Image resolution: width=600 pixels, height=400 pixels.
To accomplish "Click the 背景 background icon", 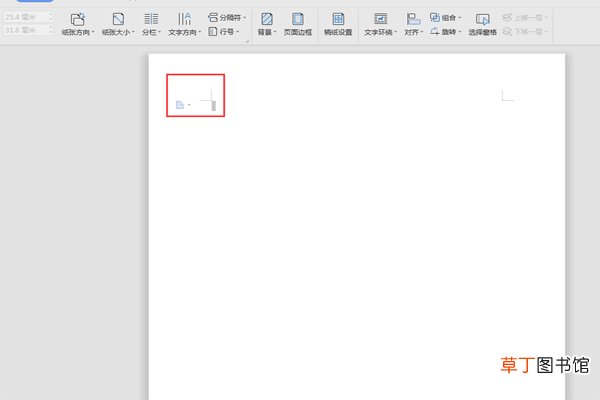I will [267, 19].
